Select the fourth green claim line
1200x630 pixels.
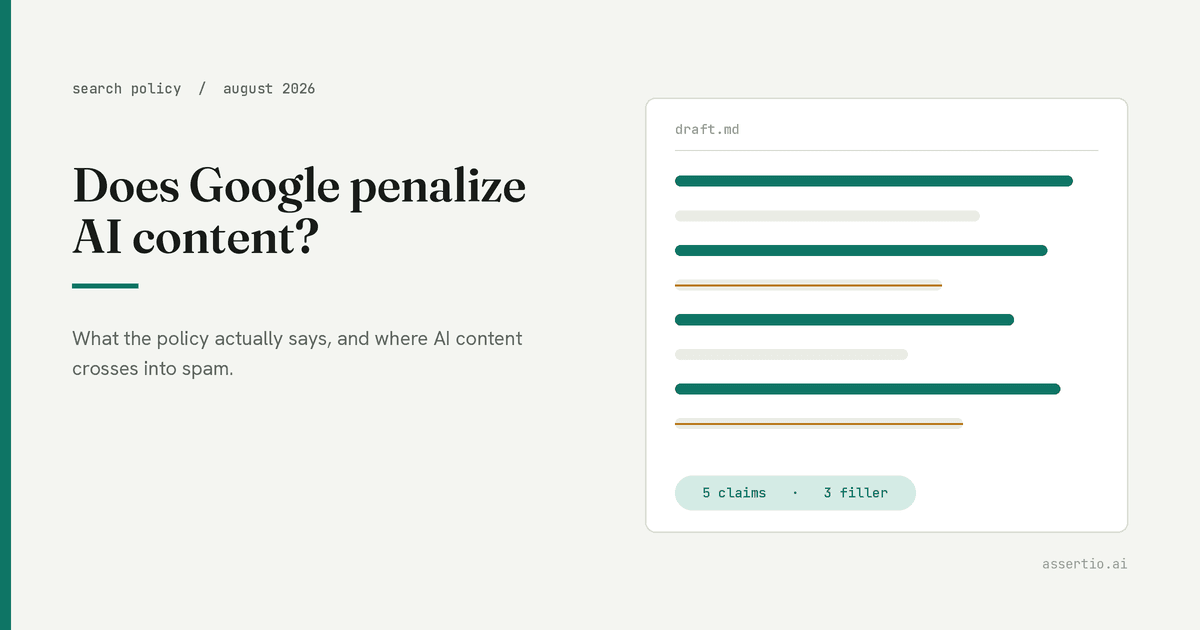[x=868, y=389]
